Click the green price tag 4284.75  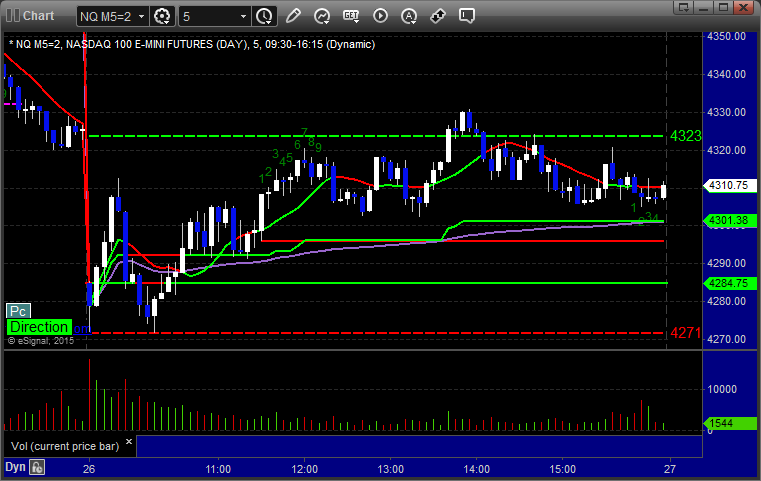click(729, 283)
